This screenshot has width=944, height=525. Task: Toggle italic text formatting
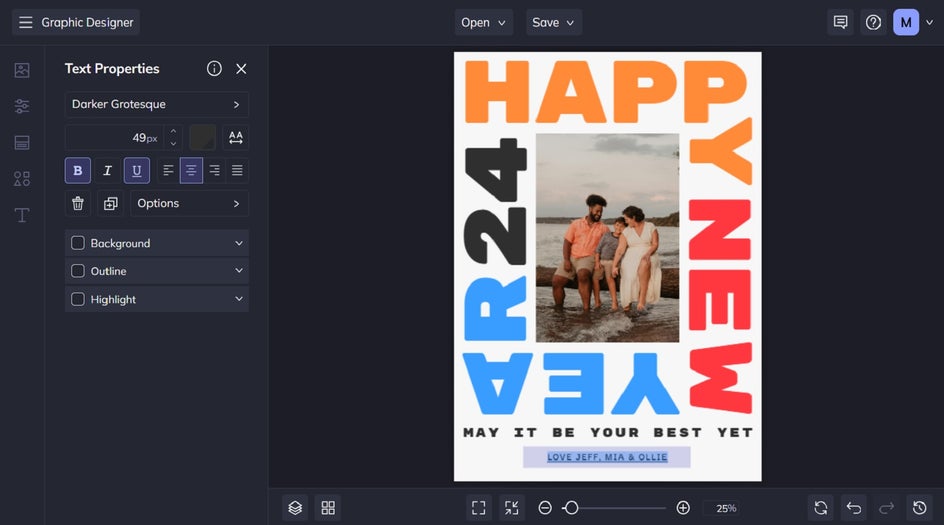tap(107, 170)
